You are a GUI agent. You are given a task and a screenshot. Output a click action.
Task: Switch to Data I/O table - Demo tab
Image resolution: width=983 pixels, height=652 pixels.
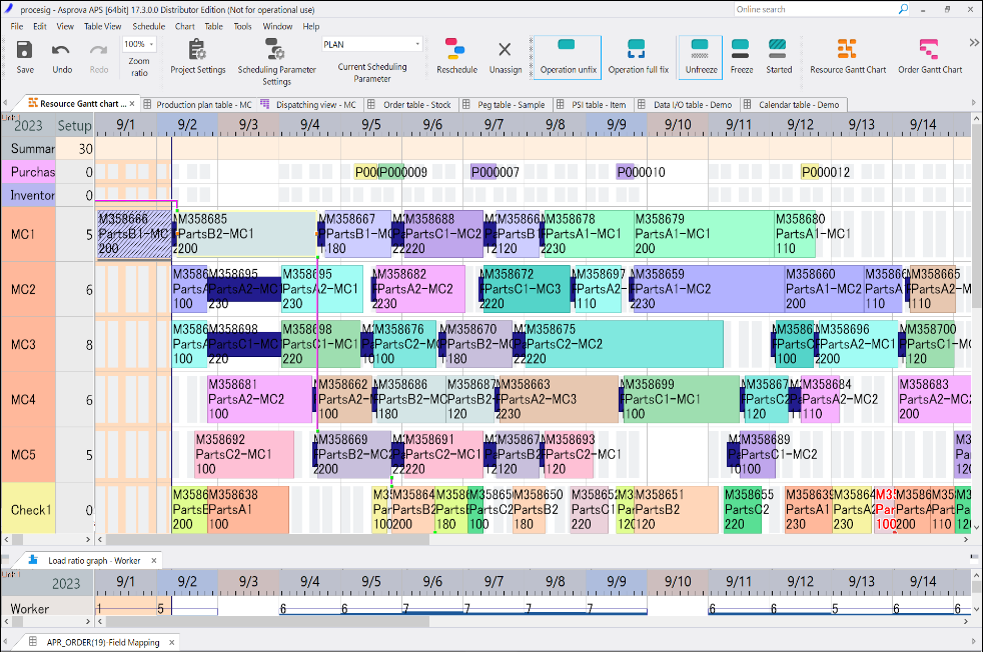point(685,105)
